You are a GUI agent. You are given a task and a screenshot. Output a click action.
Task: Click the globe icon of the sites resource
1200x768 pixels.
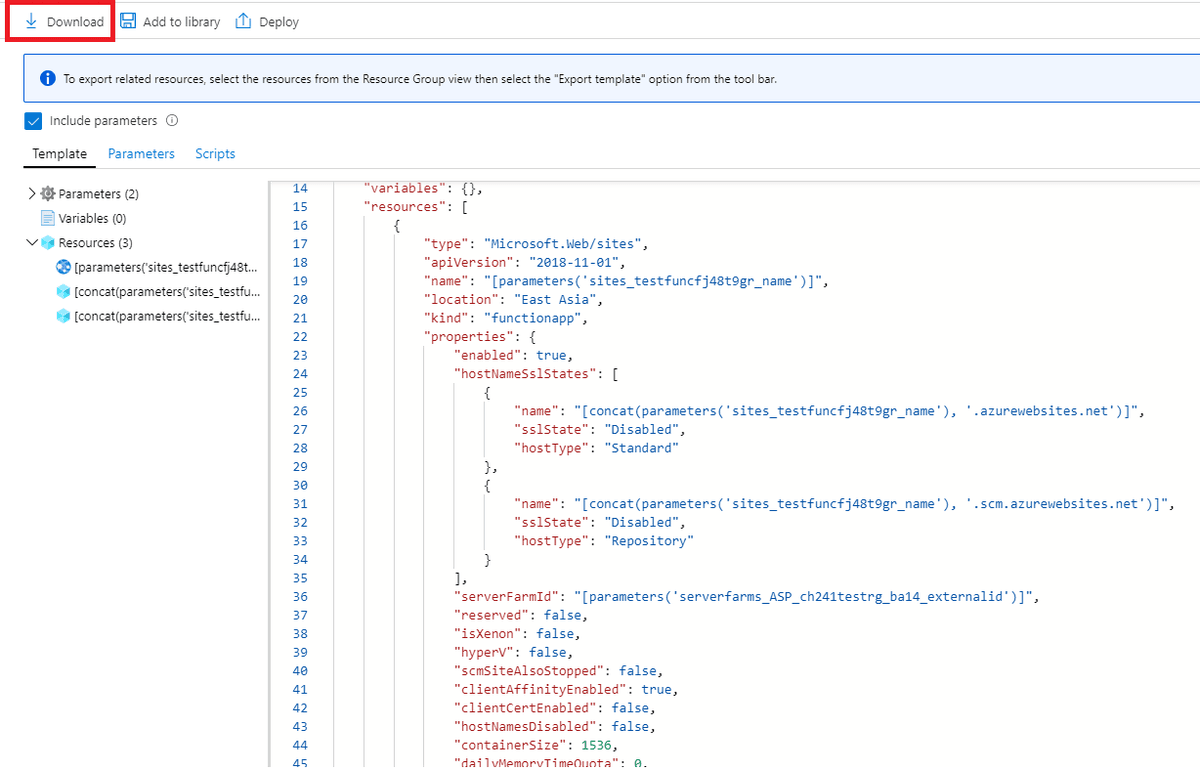point(64,268)
